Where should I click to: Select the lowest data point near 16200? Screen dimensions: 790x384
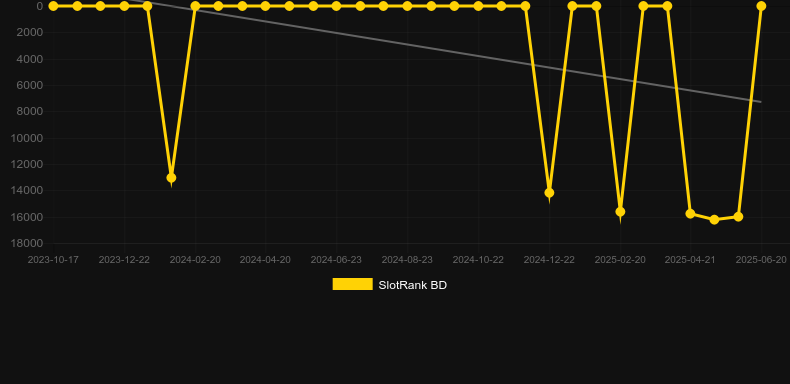click(x=714, y=220)
